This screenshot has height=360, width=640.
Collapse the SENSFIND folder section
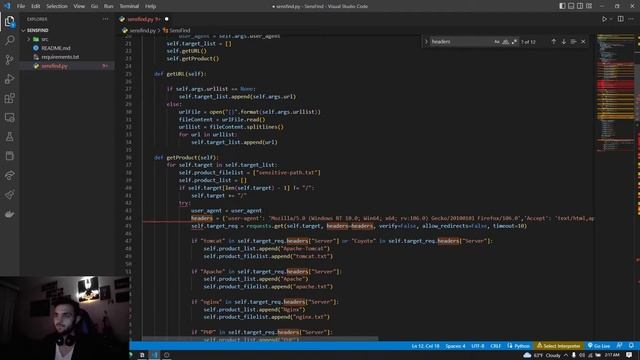67,30
